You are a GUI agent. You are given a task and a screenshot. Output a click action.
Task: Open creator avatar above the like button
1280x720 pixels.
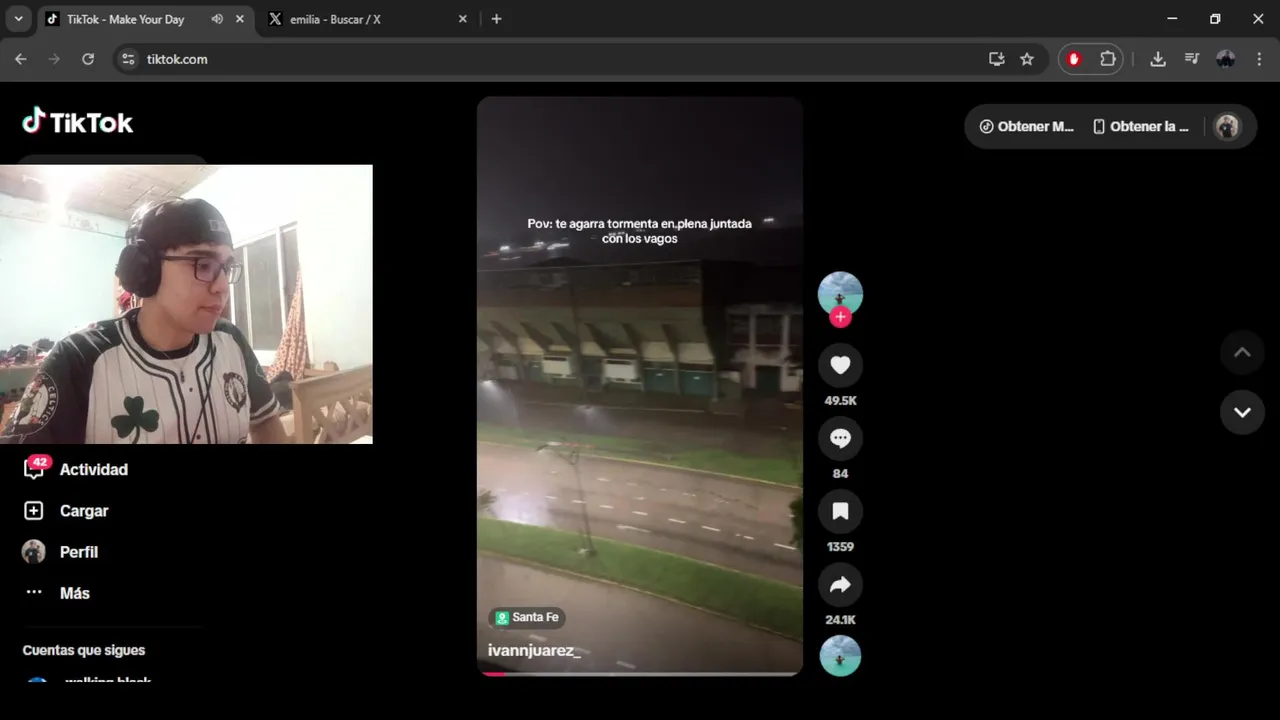(x=840, y=293)
